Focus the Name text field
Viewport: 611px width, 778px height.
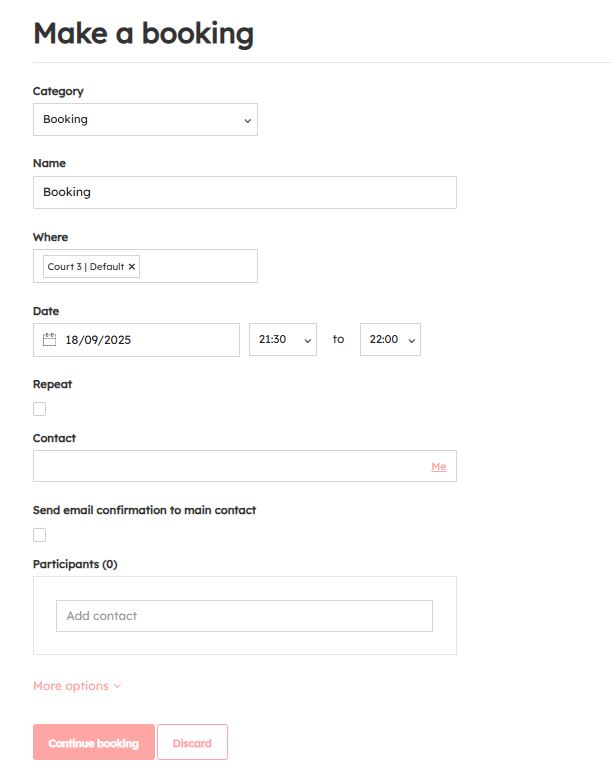tap(244, 193)
